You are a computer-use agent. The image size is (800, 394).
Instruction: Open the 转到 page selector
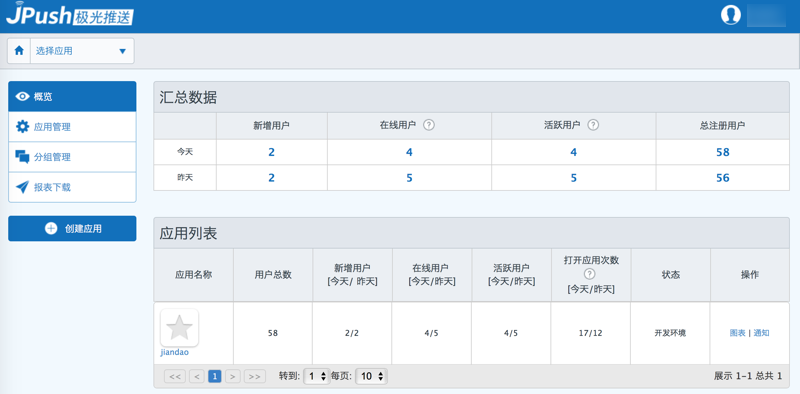(x=316, y=377)
